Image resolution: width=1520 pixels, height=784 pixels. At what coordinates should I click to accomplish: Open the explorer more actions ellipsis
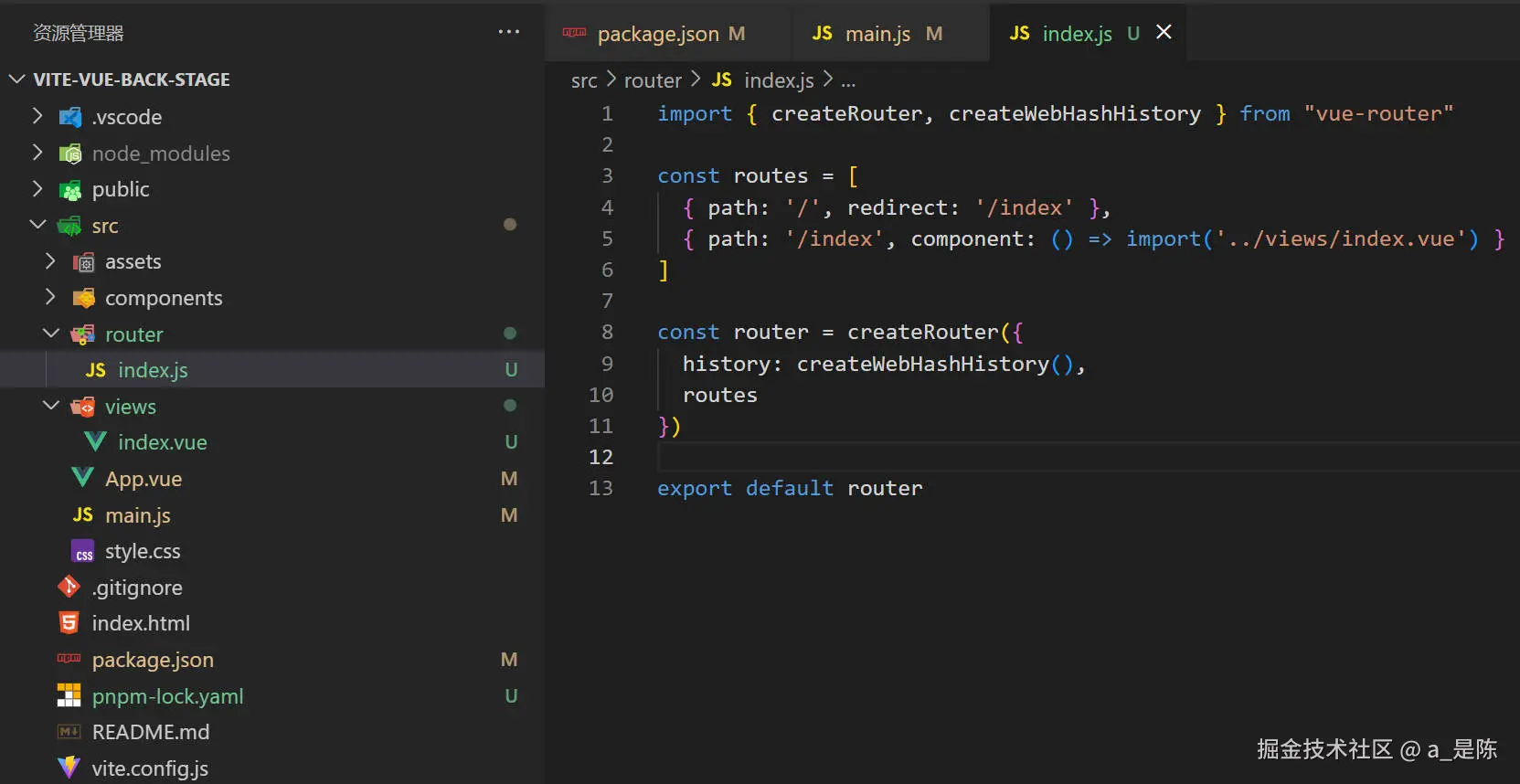[x=509, y=32]
